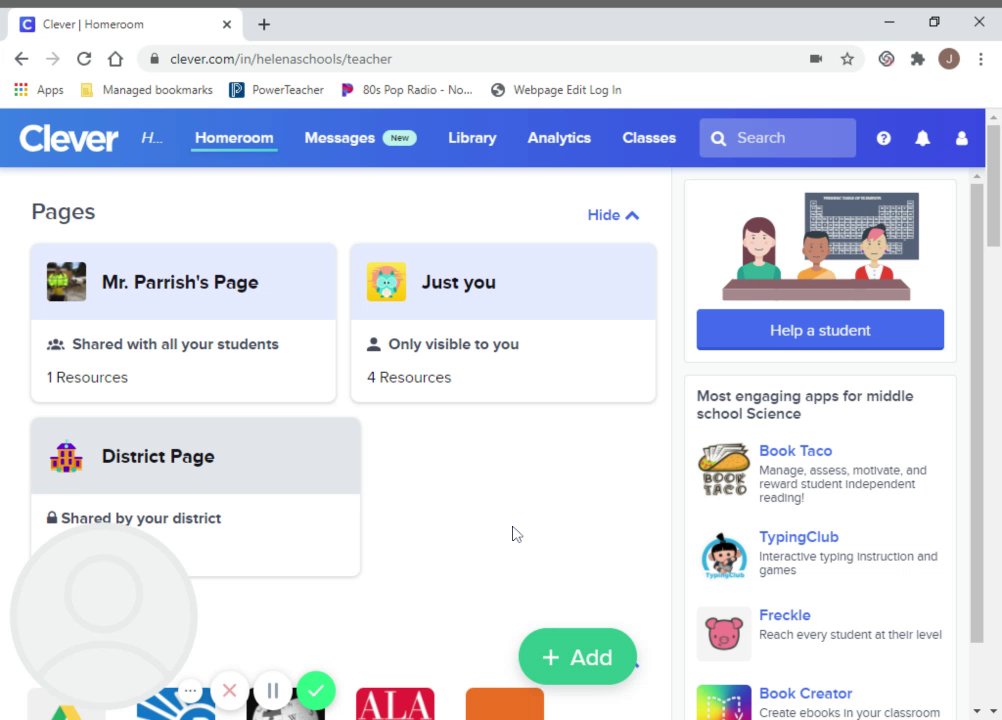Open the Book Creator app icon

(x=723, y=702)
